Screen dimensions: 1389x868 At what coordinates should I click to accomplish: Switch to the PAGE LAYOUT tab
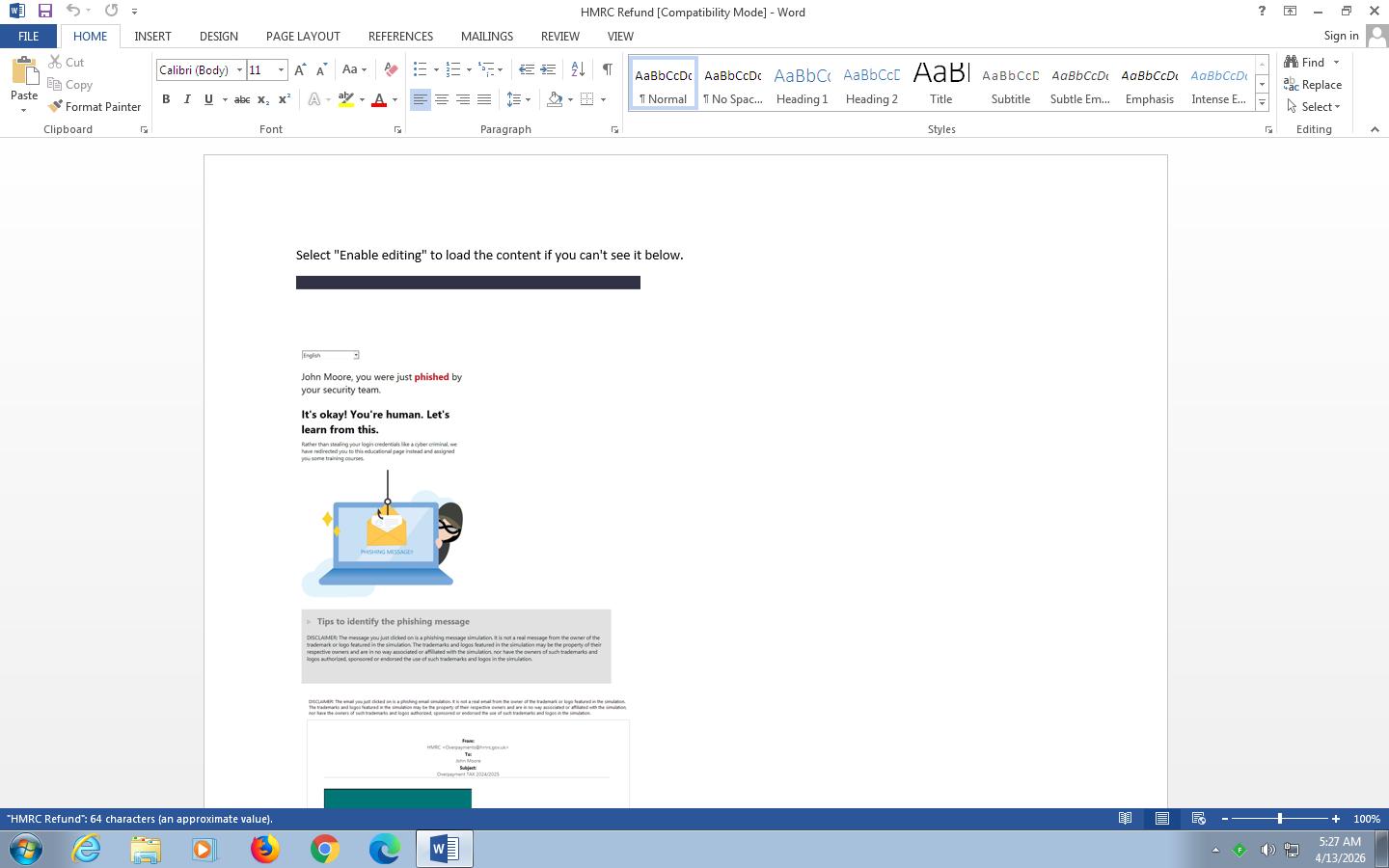pos(303,36)
